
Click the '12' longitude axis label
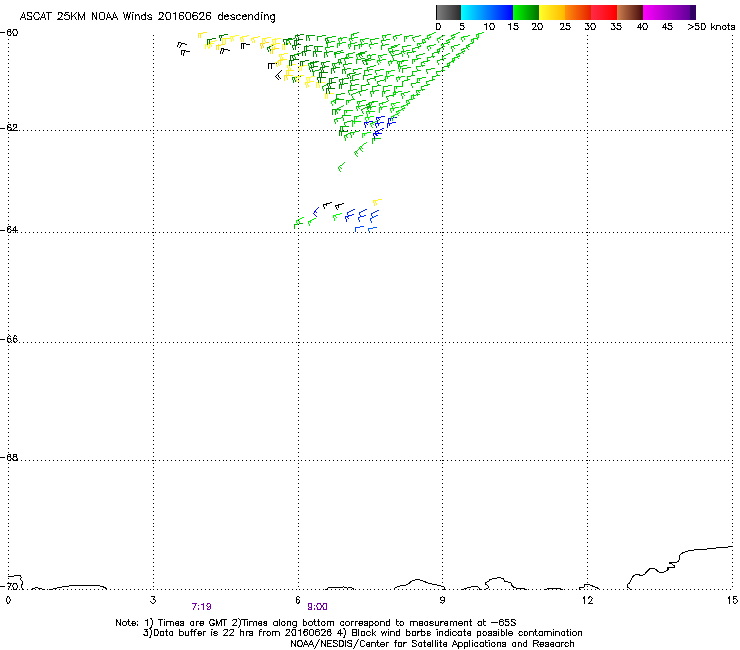(587, 600)
